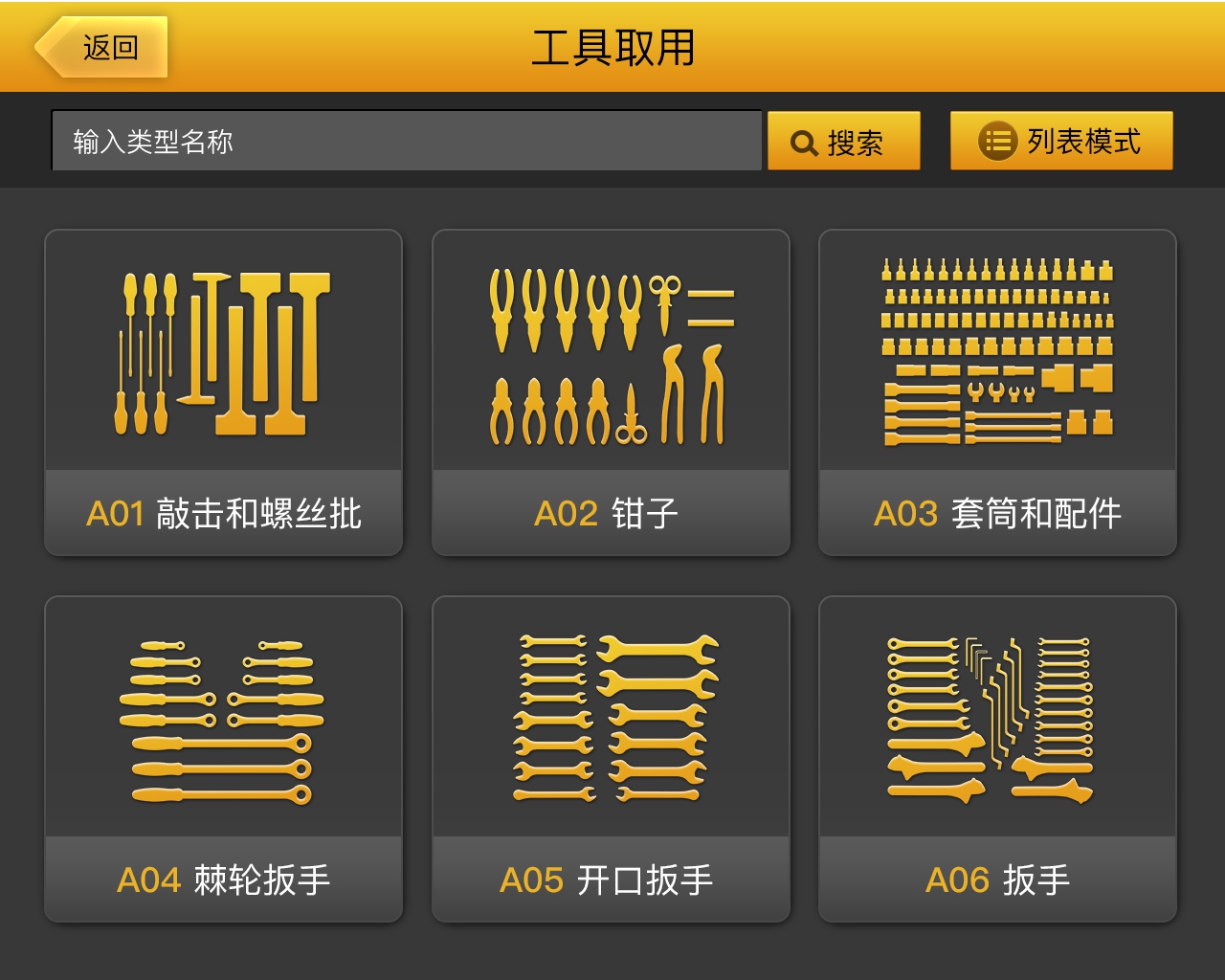
Task: Select the A02 pliers tool icon
Action: [x=612, y=356]
